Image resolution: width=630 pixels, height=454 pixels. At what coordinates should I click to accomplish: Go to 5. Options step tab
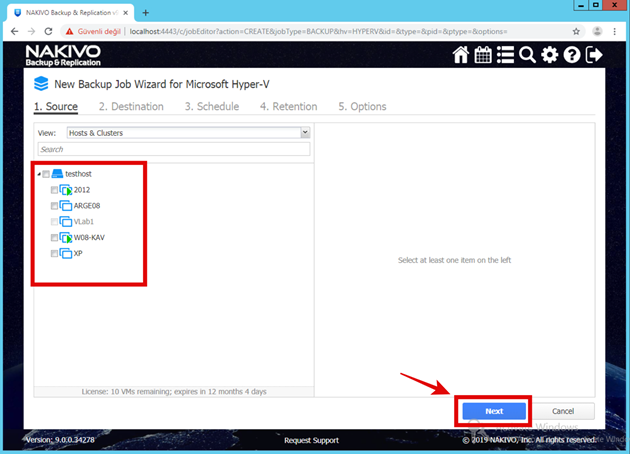tap(362, 106)
